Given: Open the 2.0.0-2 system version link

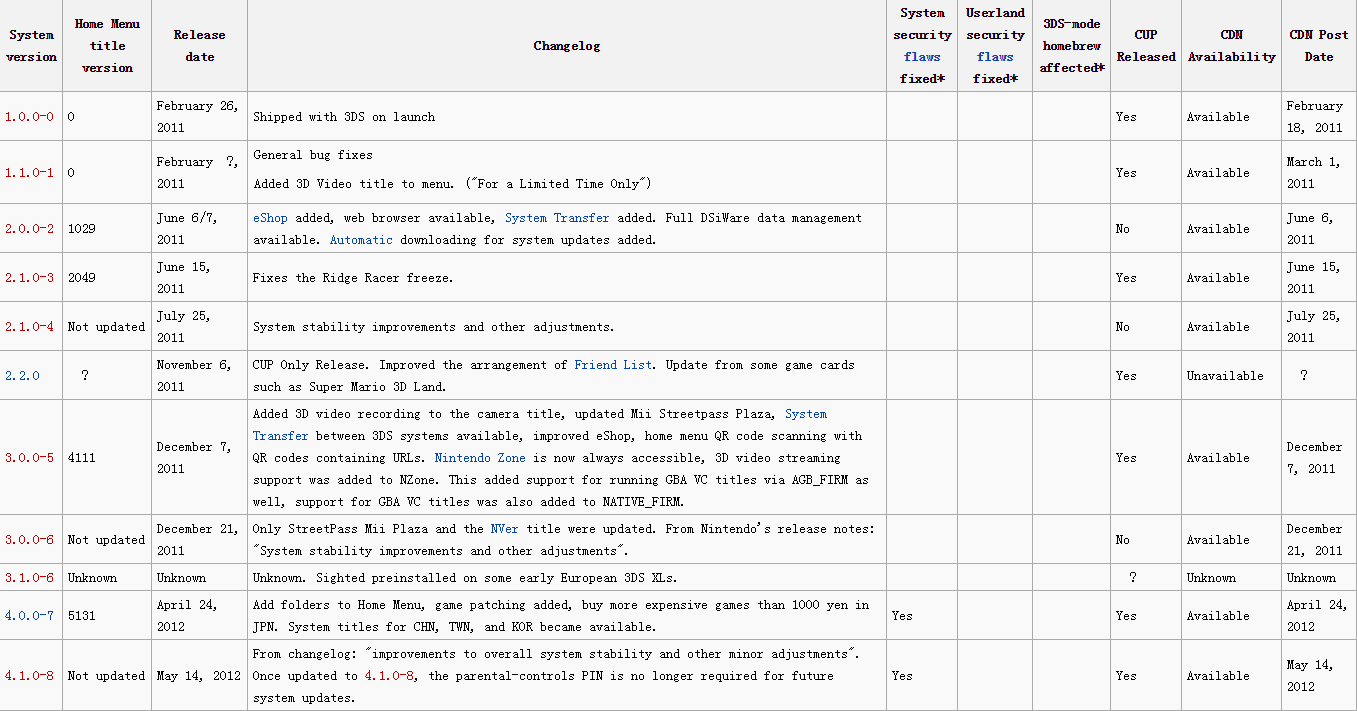Looking at the screenshot, I should click(30, 229).
